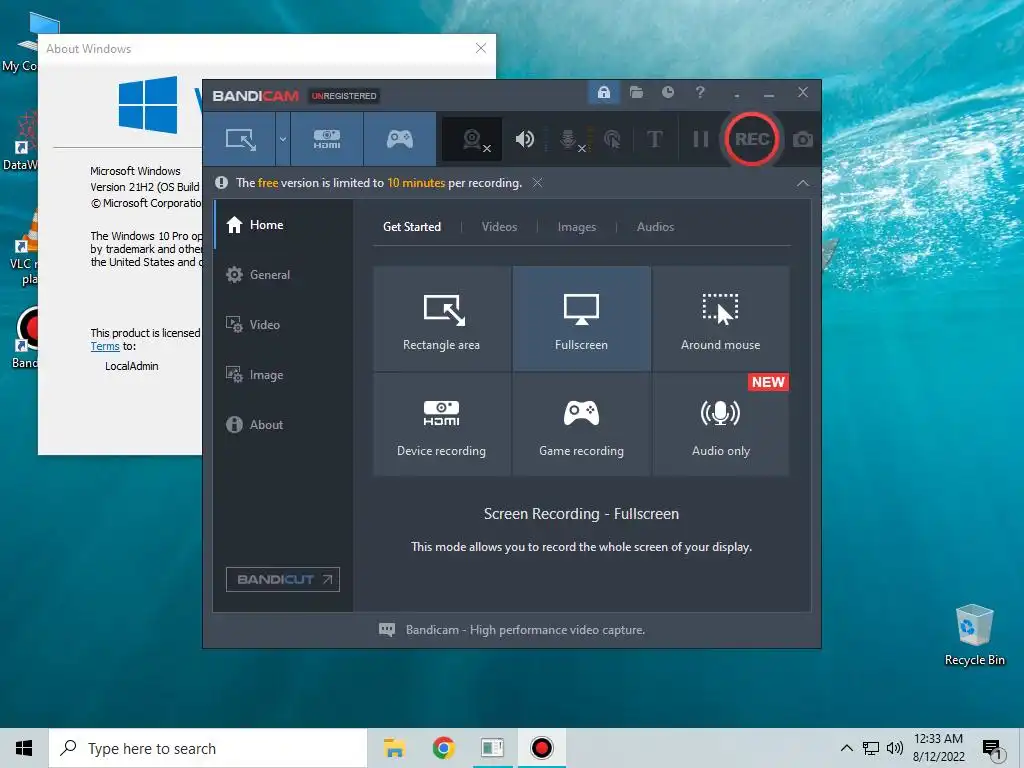Choose the Device recording tile
This screenshot has height=768, width=1024.
[x=441, y=424]
